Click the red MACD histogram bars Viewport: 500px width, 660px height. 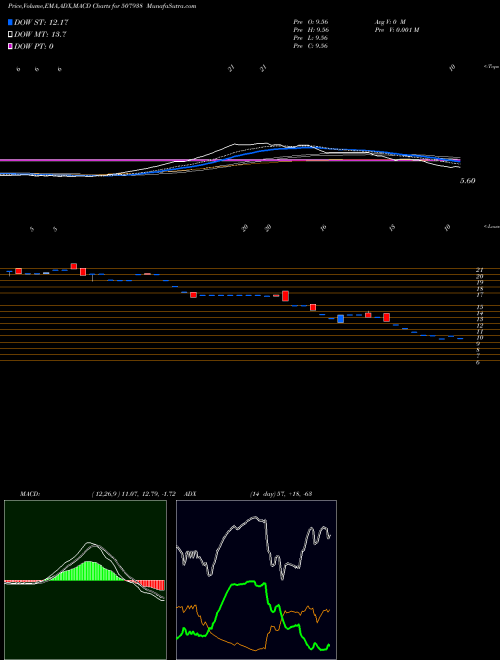tap(151, 585)
